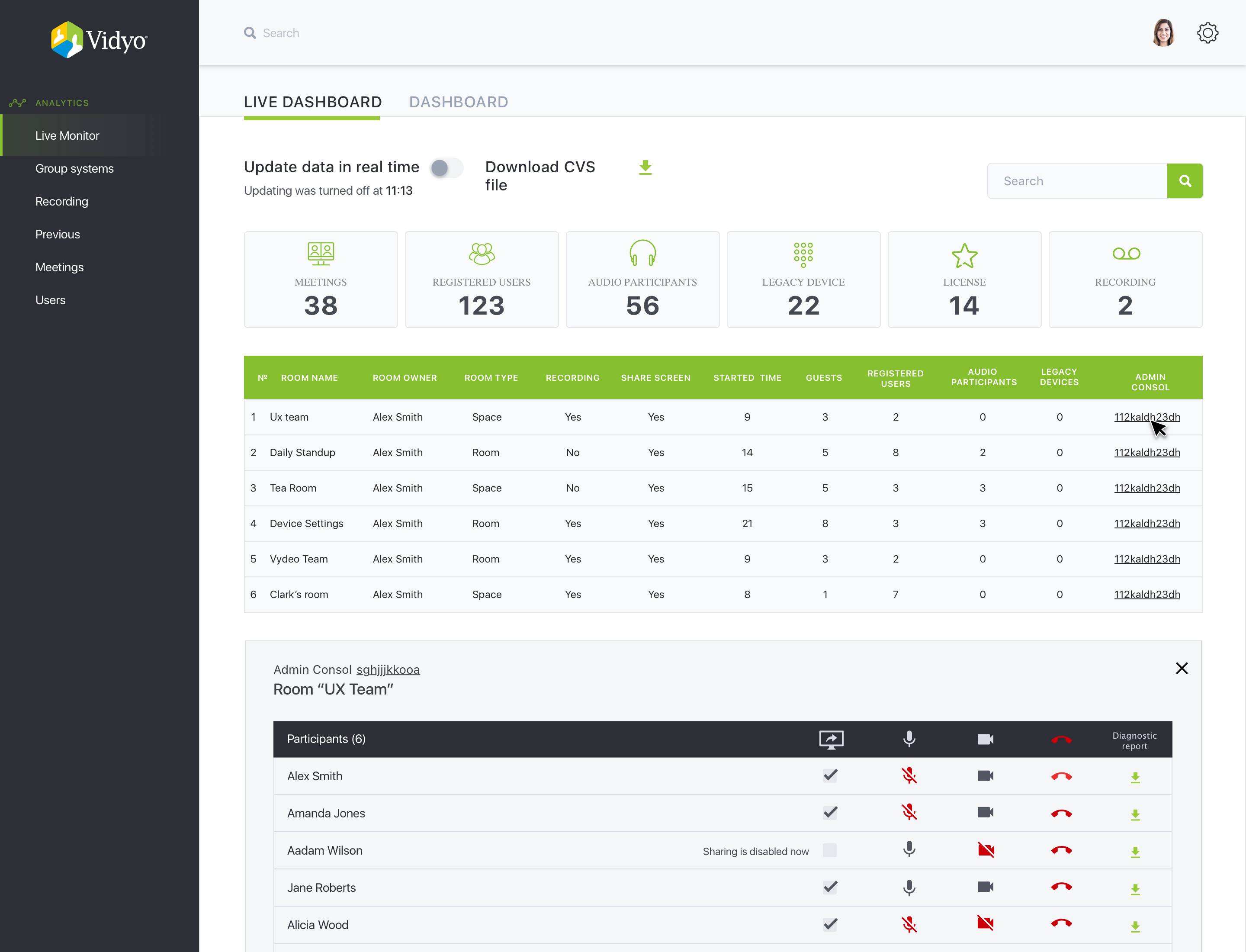Open admin console link for Ux team
The image size is (1246, 952).
click(x=1147, y=417)
